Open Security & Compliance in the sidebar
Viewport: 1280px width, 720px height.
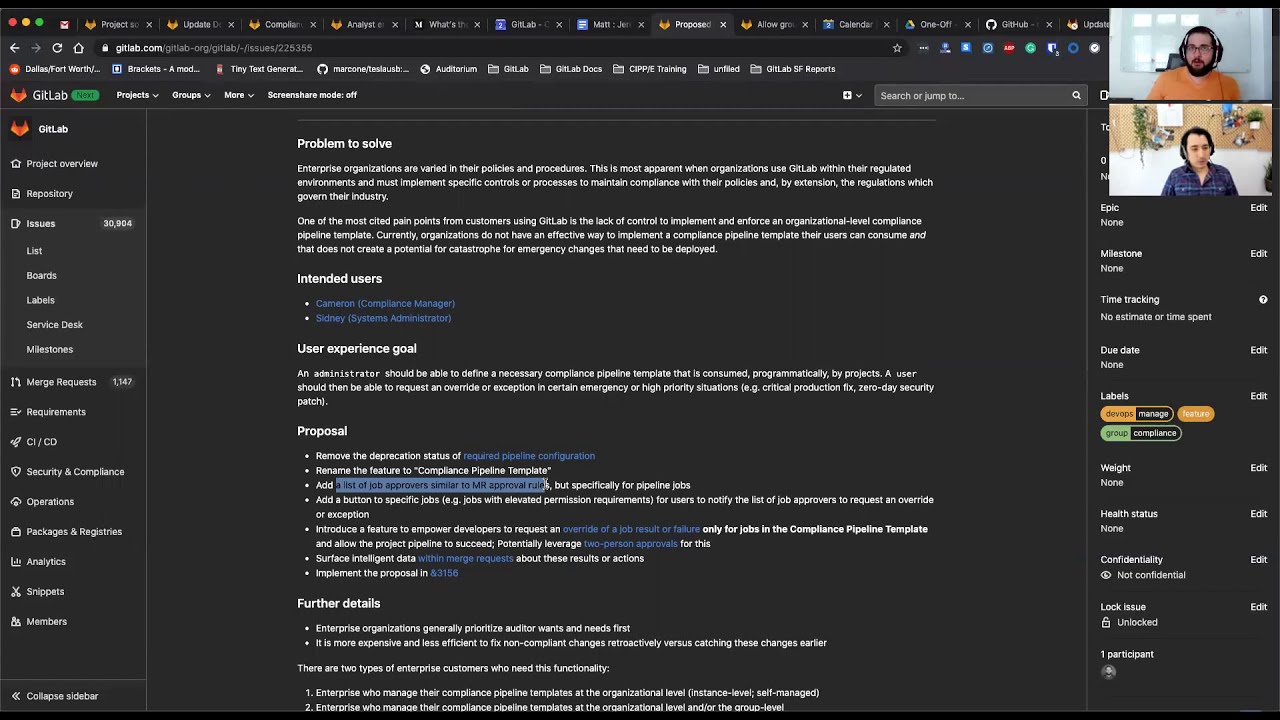(75, 472)
